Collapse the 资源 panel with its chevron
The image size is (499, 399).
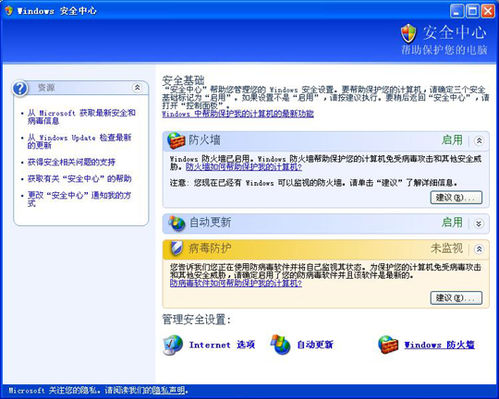click(x=137, y=88)
